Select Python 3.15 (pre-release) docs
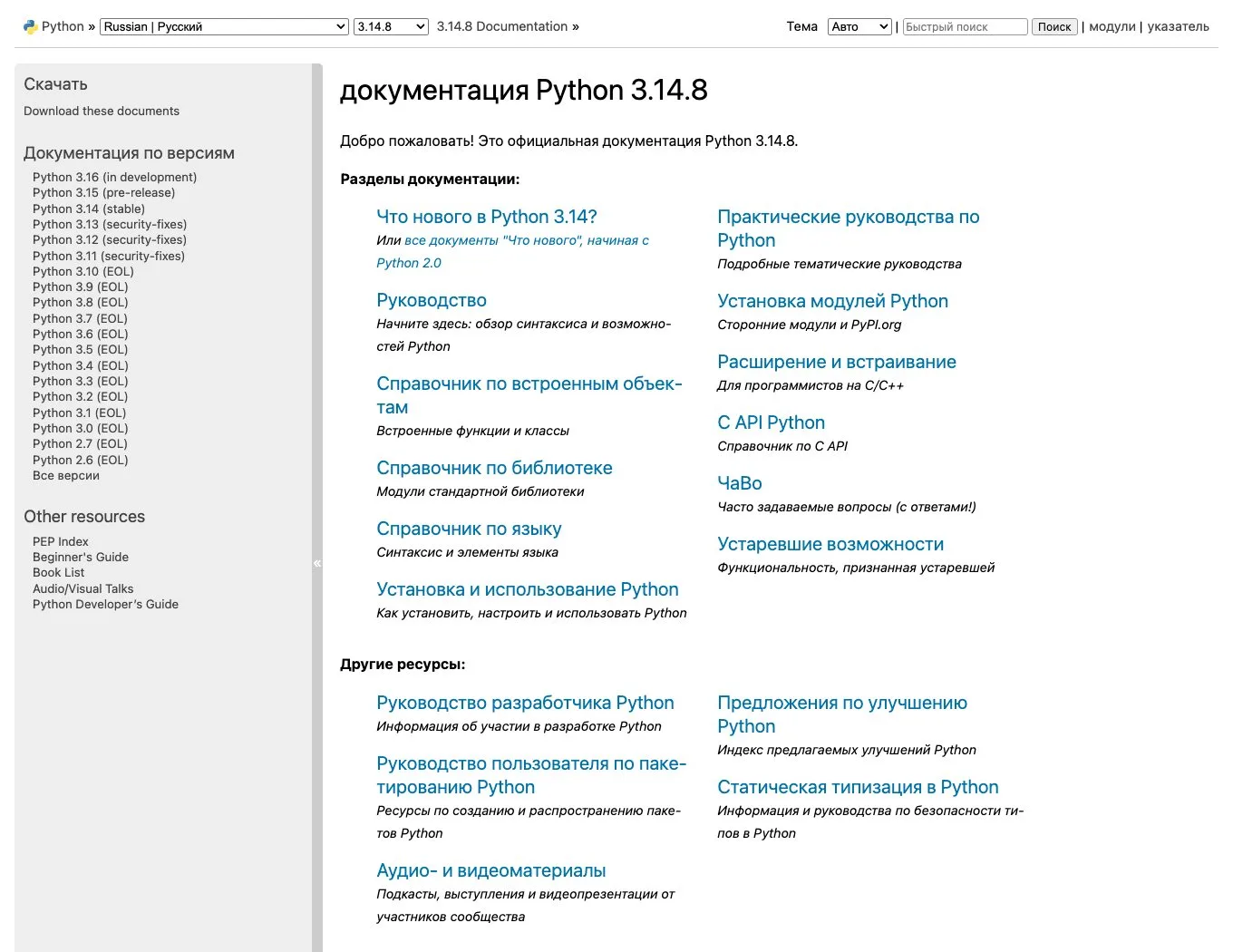 (x=103, y=192)
